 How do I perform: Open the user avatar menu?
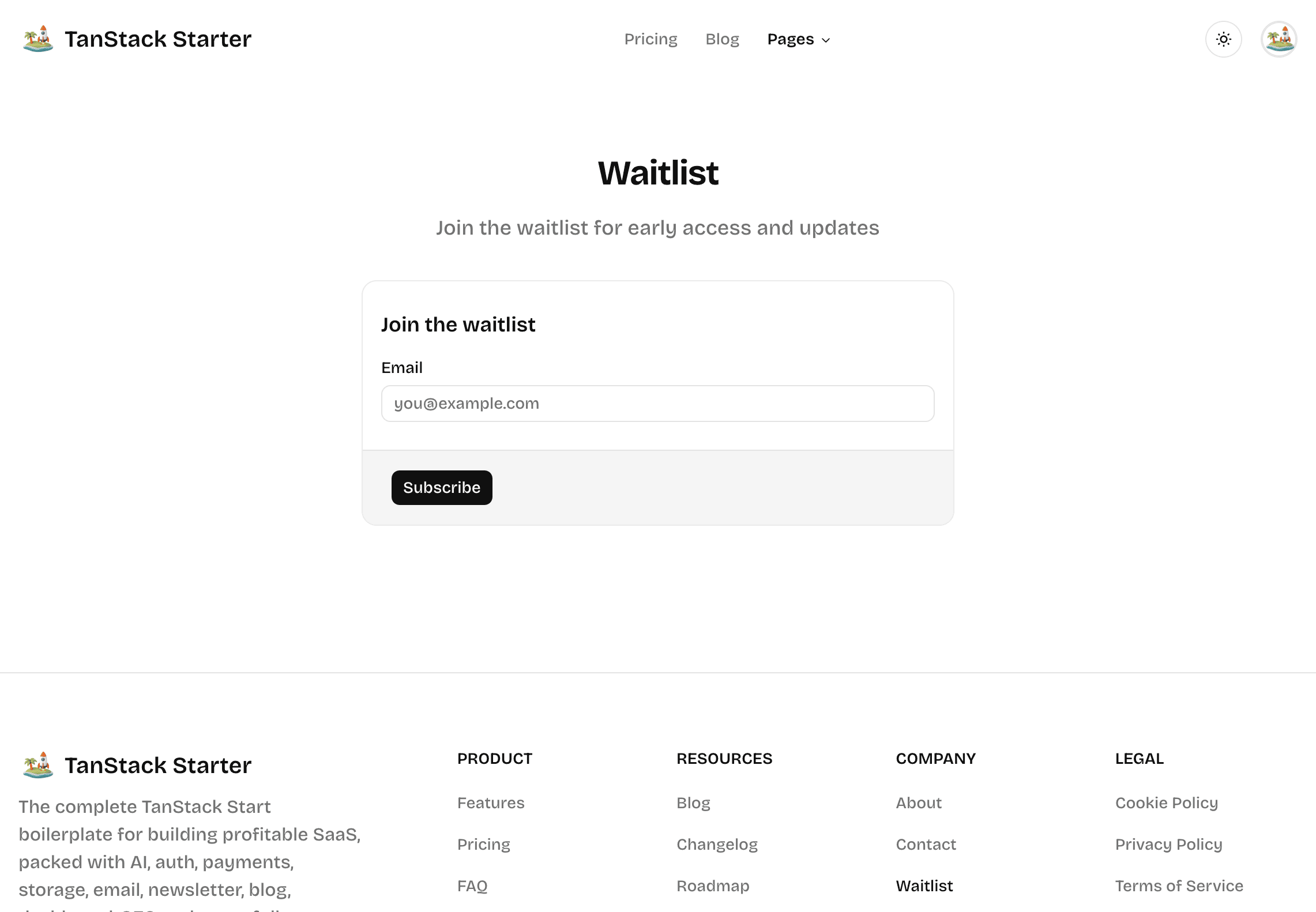[1279, 39]
